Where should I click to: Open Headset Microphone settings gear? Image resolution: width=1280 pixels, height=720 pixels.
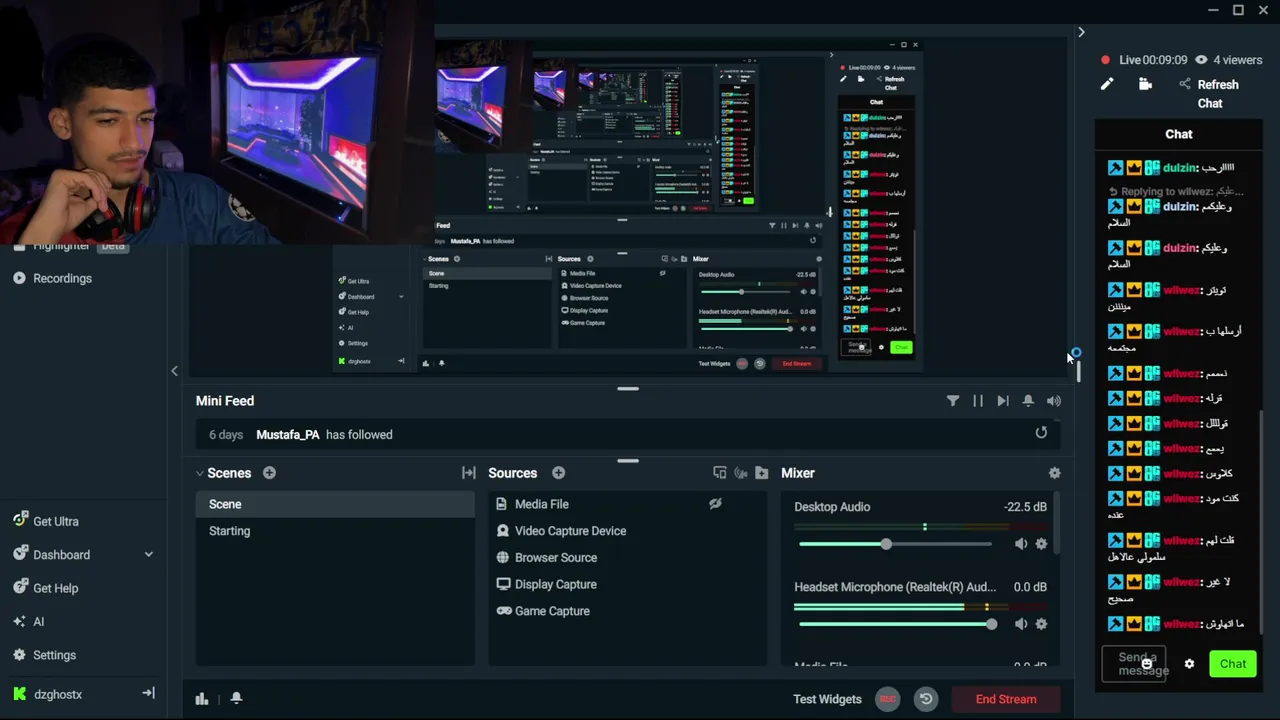pos(1041,624)
